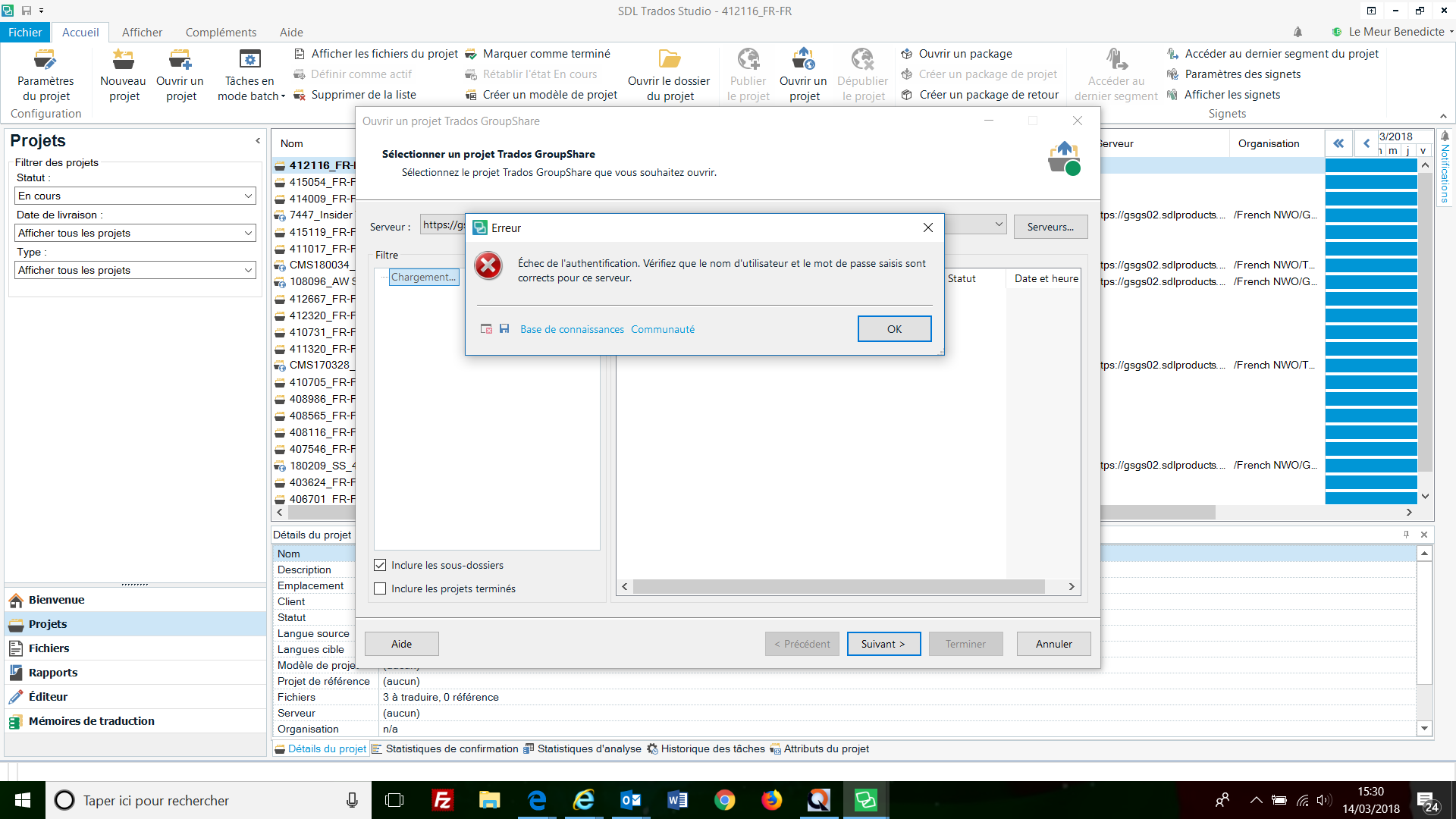The height and width of the screenshot is (819, 1456).
Task: Click the Aide button in the wizard
Action: click(x=401, y=644)
